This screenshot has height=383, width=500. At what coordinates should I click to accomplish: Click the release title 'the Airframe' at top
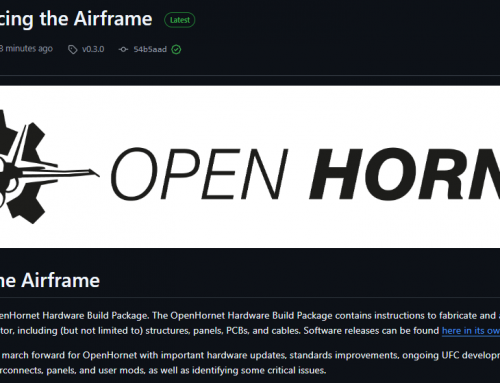pos(96,19)
